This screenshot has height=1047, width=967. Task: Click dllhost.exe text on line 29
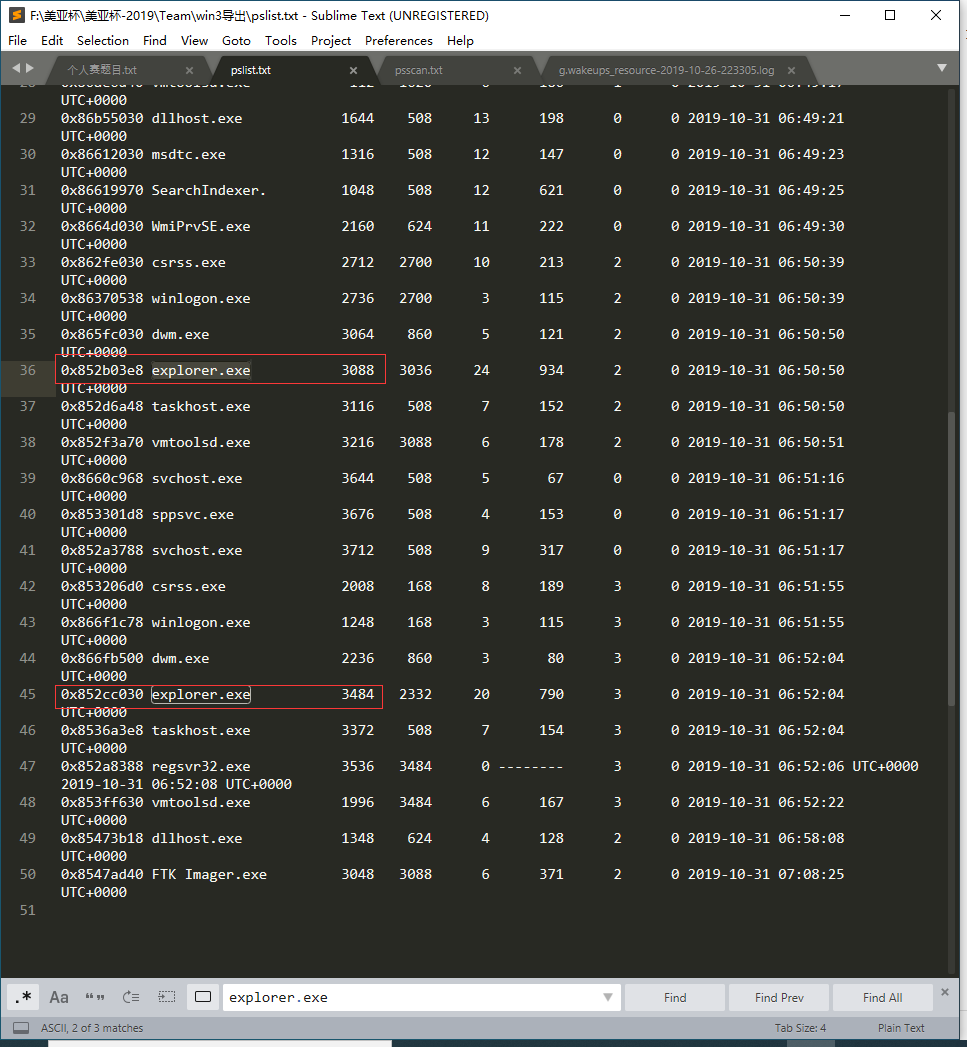point(197,118)
